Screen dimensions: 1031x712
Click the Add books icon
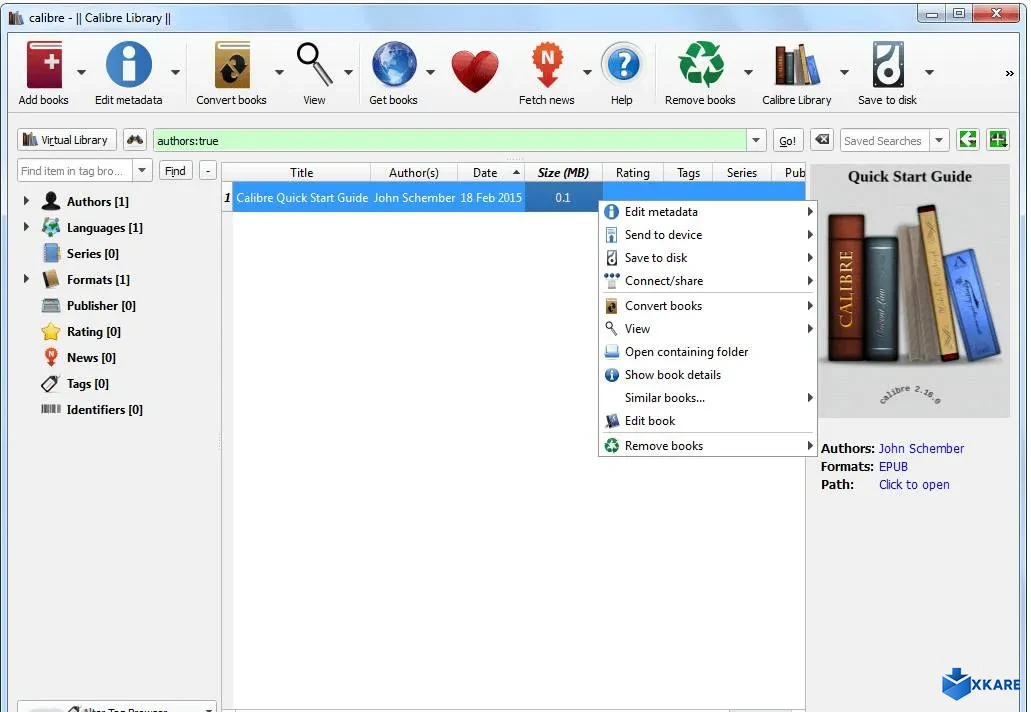(x=44, y=64)
